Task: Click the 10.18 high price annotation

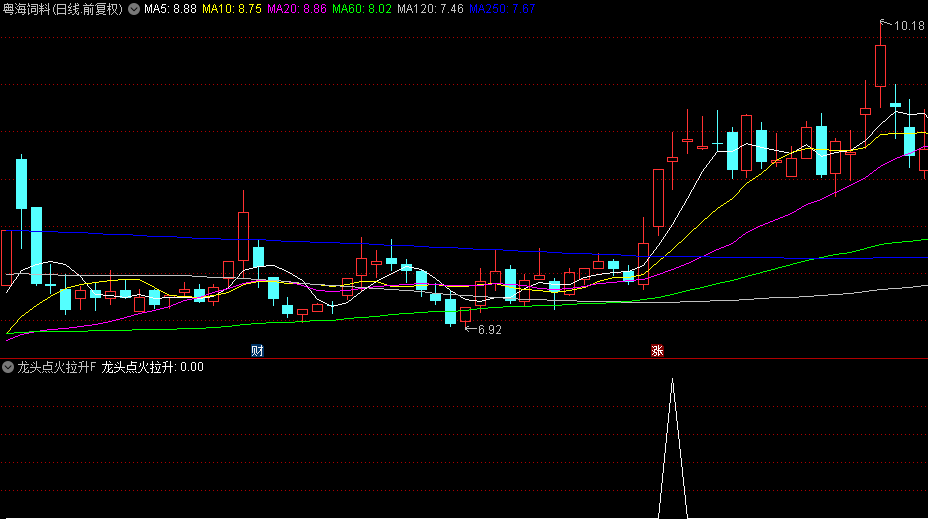Action: (908, 25)
